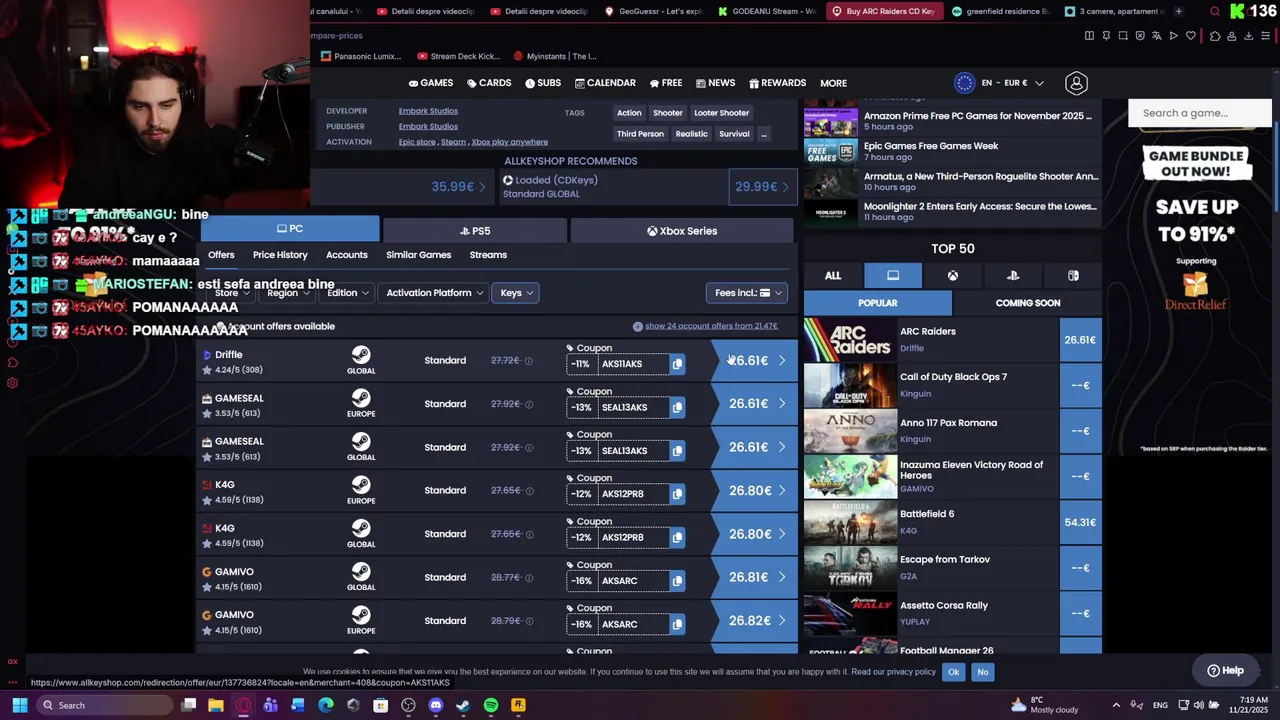Open the Keys filter dropdown
This screenshot has height=720, width=1280.
517,293
